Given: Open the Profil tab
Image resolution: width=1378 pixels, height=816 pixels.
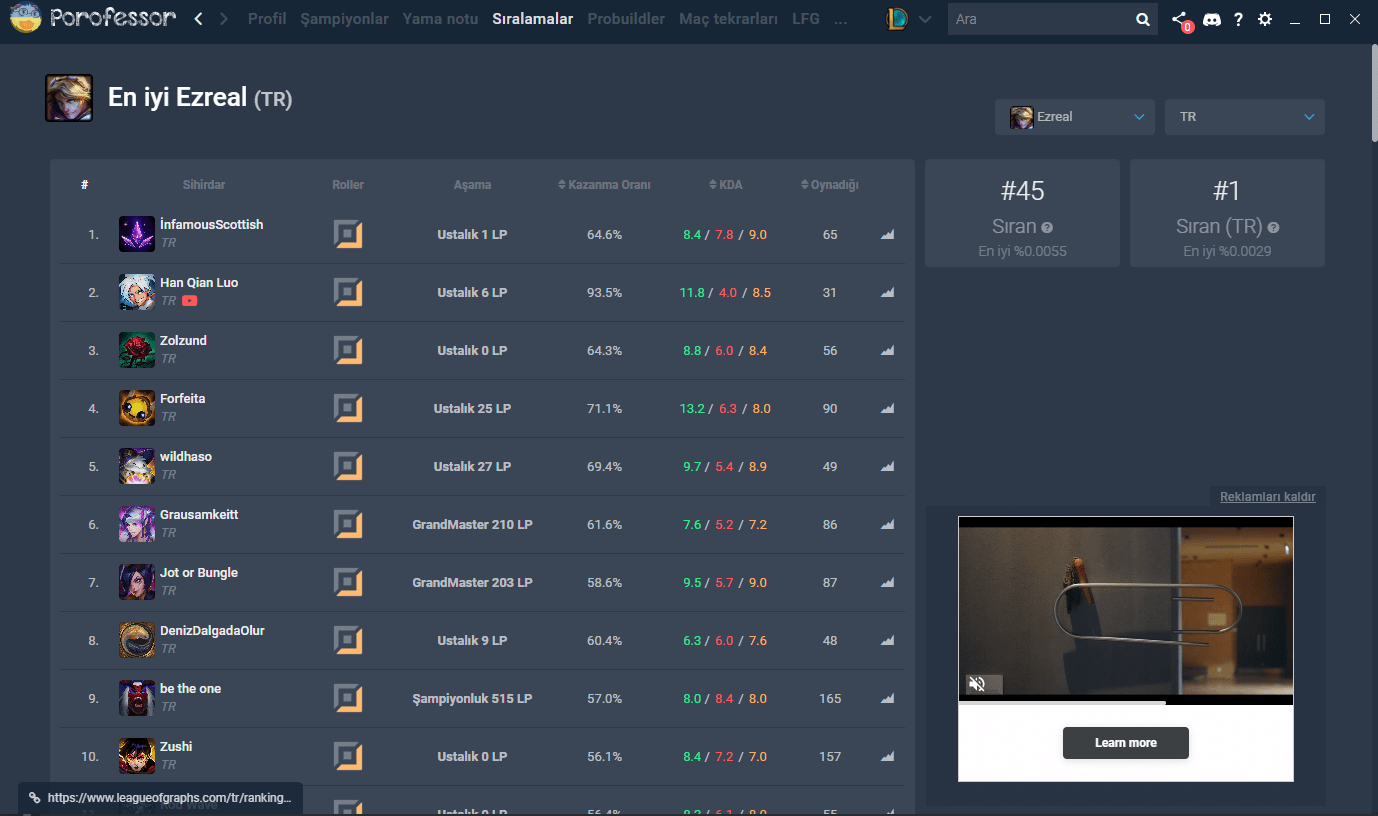Looking at the screenshot, I should 267,19.
